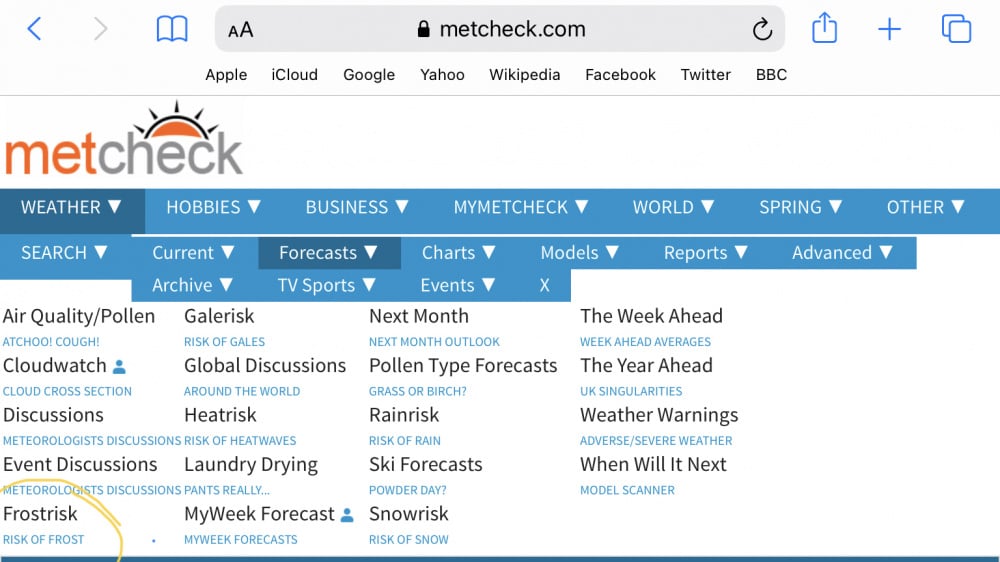This screenshot has width=1000, height=562.
Task: Tap the metcheck.com address bar
Action: [499, 29]
